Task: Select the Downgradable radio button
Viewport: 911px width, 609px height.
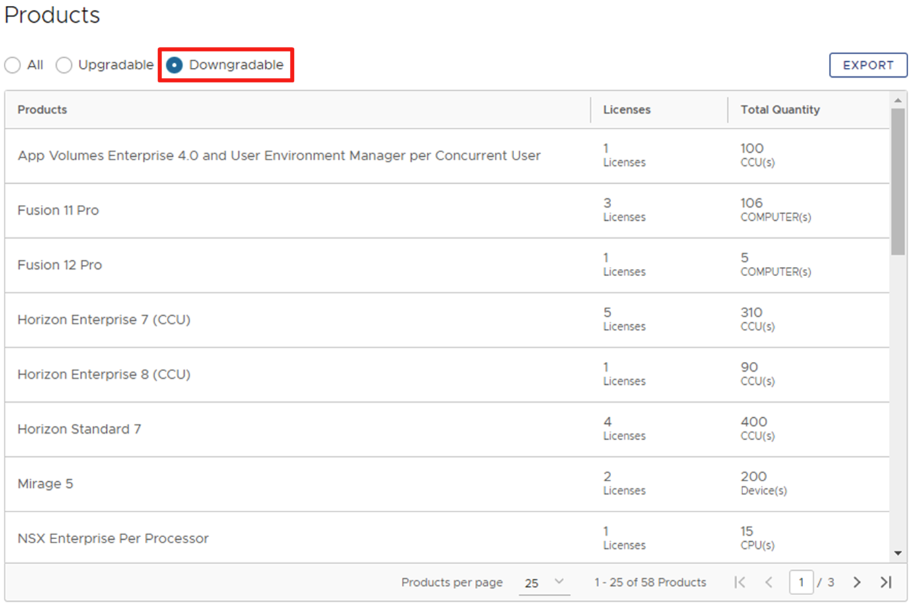Action: point(175,65)
